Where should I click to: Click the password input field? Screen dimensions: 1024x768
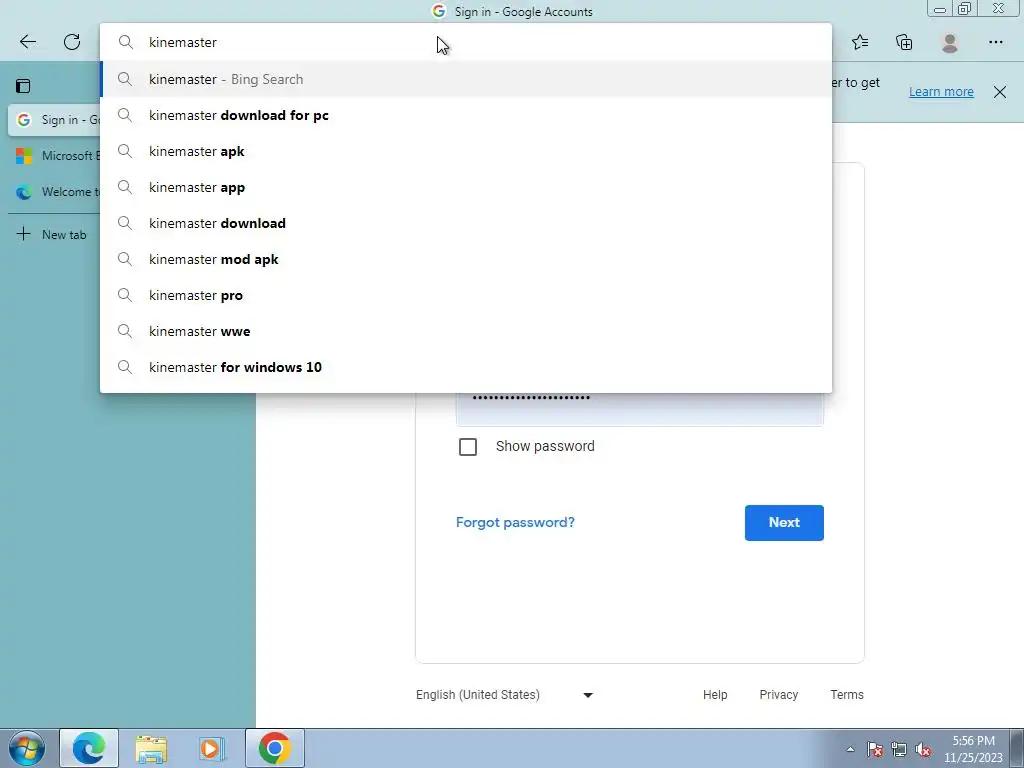coord(639,409)
